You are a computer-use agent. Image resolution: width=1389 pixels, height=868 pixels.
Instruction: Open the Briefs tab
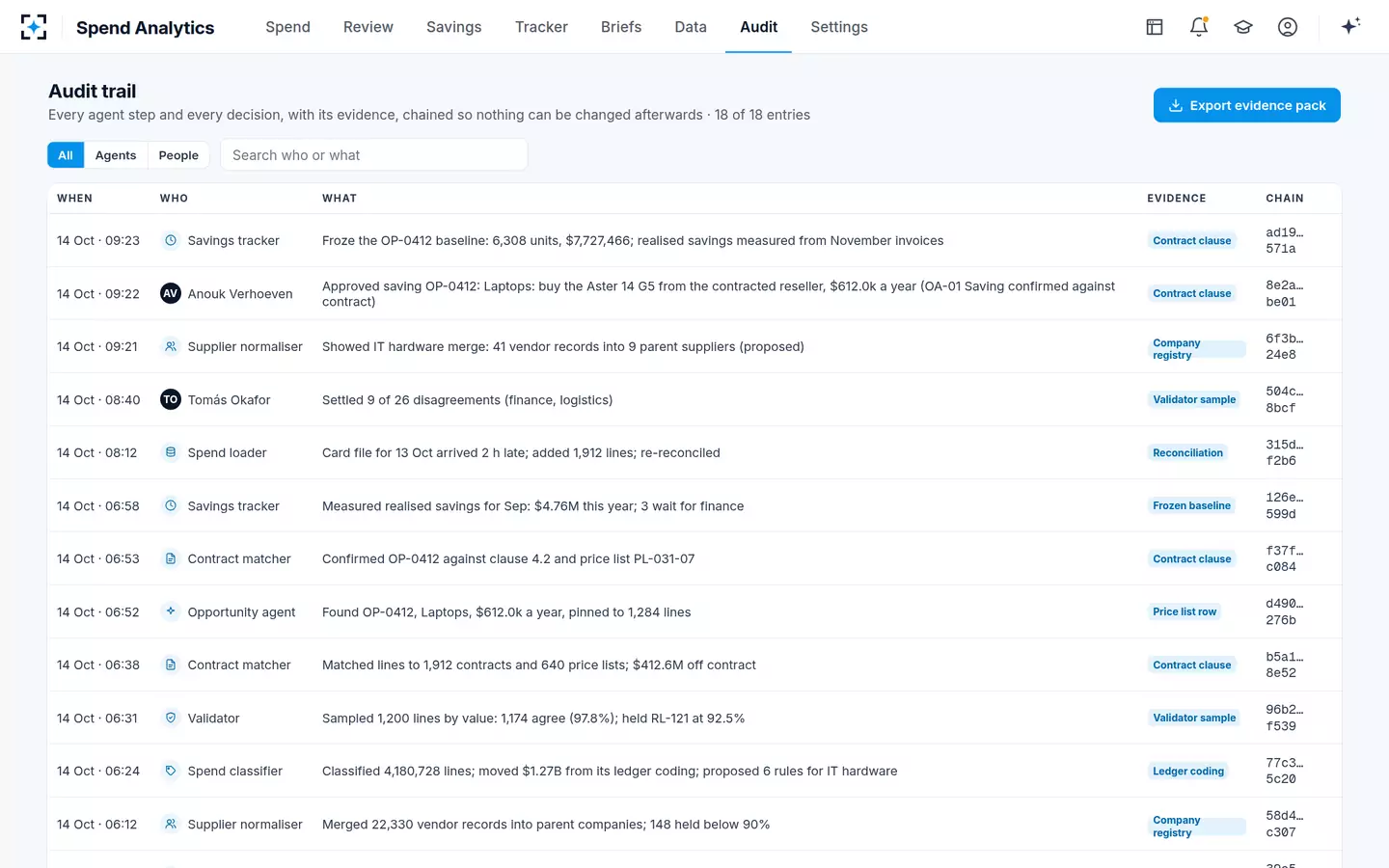point(621,27)
